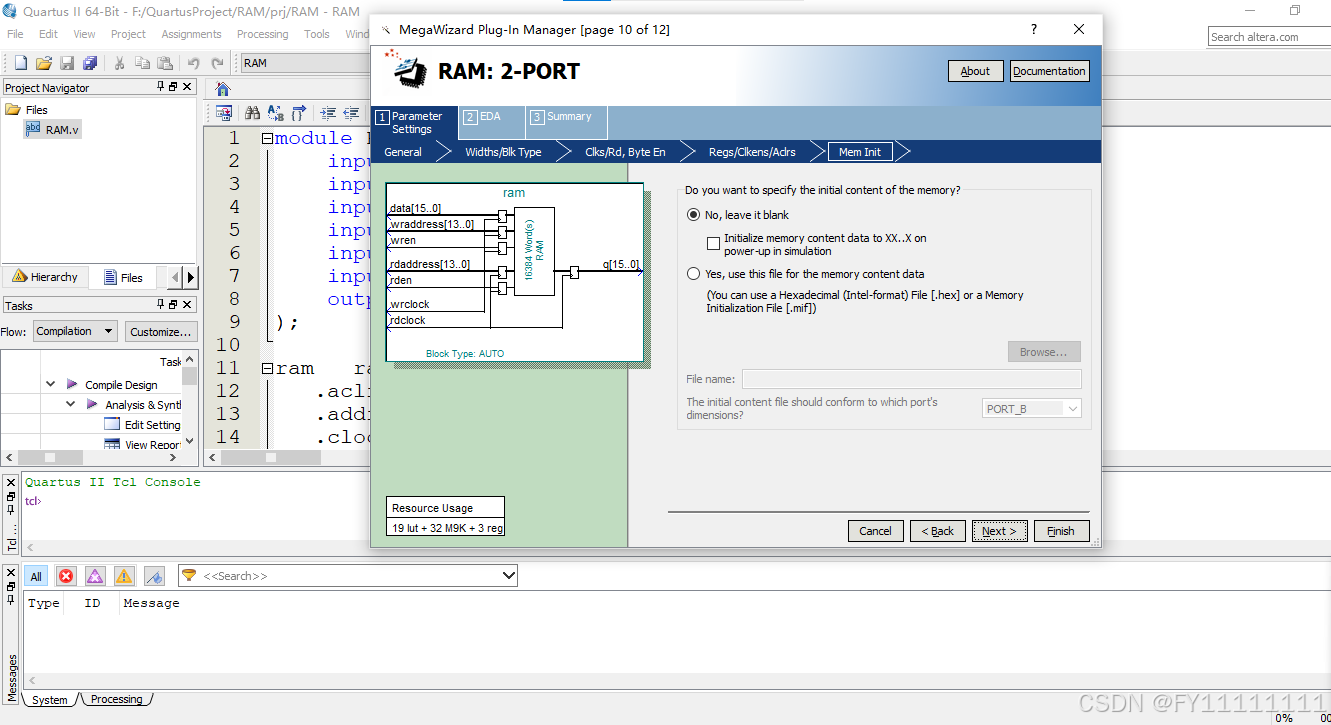Click the Search altera.com field
1331x725 pixels.
[1269, 37]
